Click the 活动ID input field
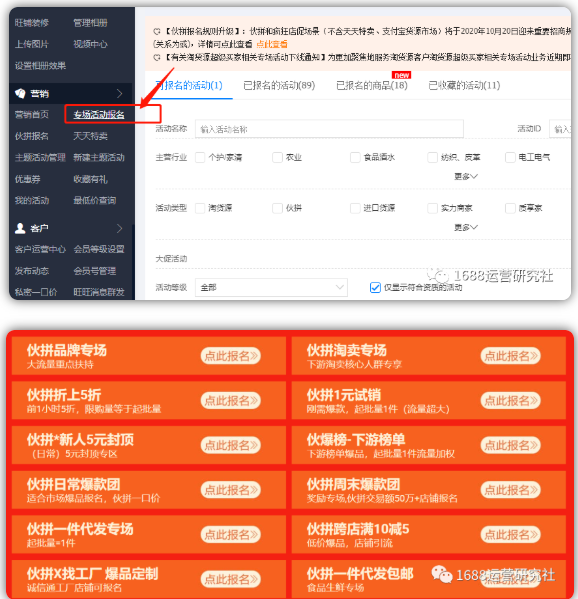578x599 pixels. coord(560,129)
